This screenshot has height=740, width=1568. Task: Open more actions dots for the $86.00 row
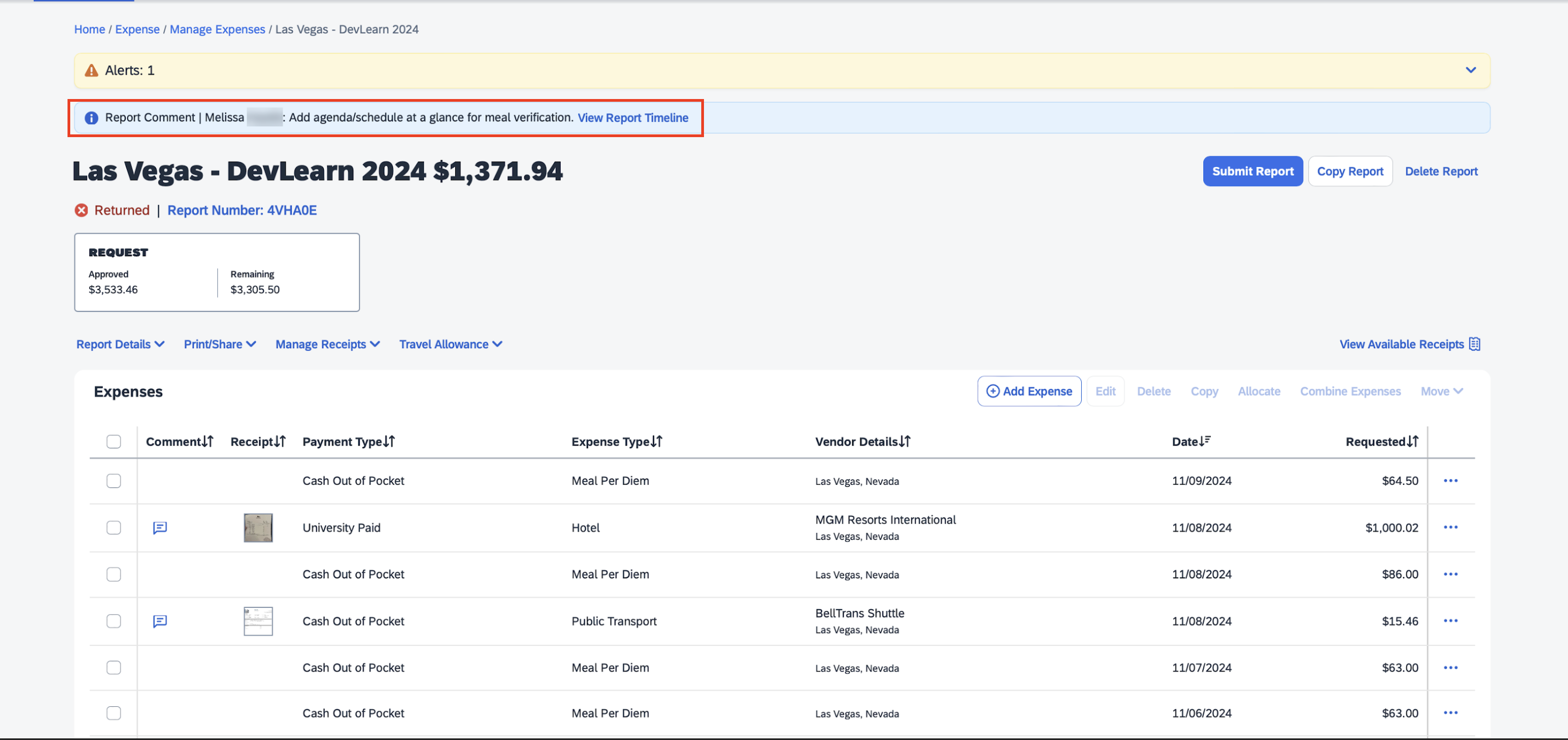[x=1450, y=575]
